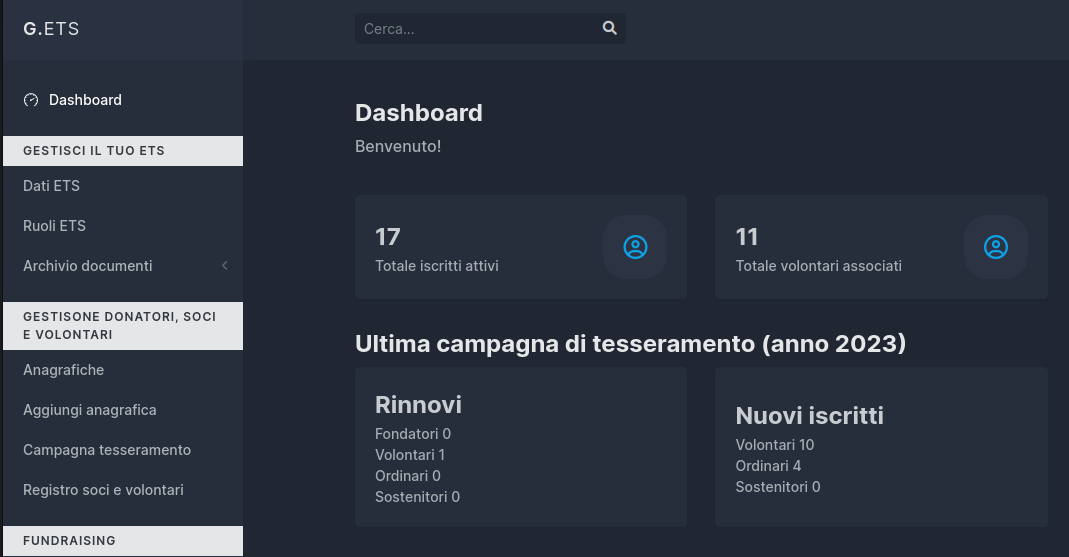
Task: Click the Fundraising section header
Action: pyautogui.click(x=123, y=541)
